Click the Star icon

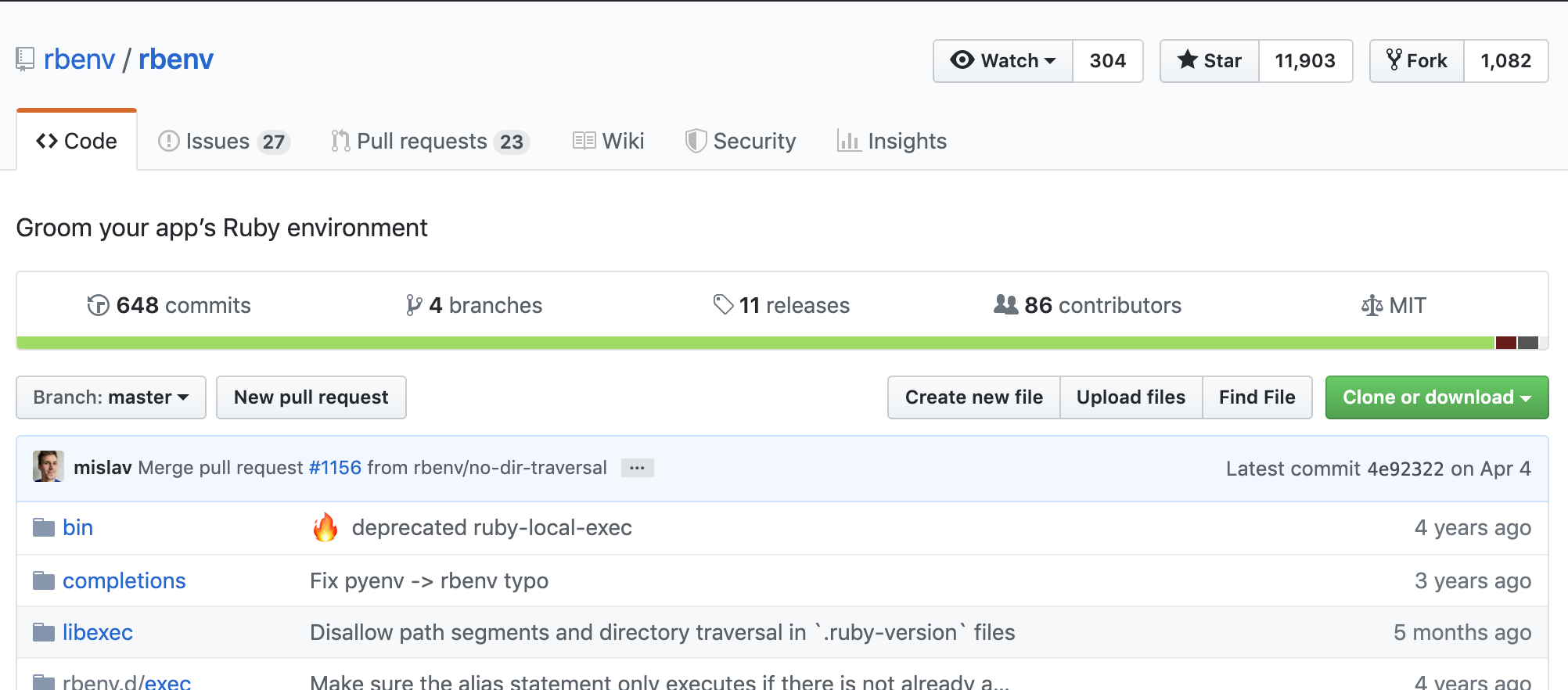1187,59
